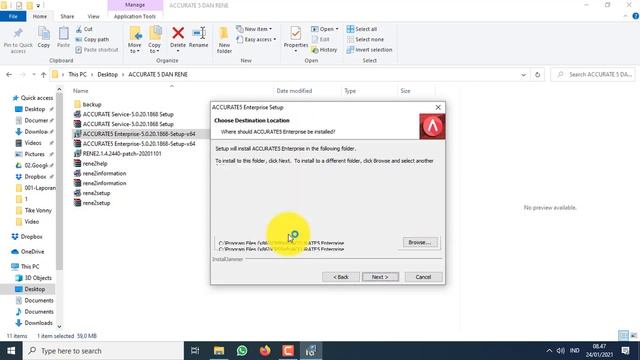
Task: Click Paste shortcut in ribbon
Action: [97, 49]
